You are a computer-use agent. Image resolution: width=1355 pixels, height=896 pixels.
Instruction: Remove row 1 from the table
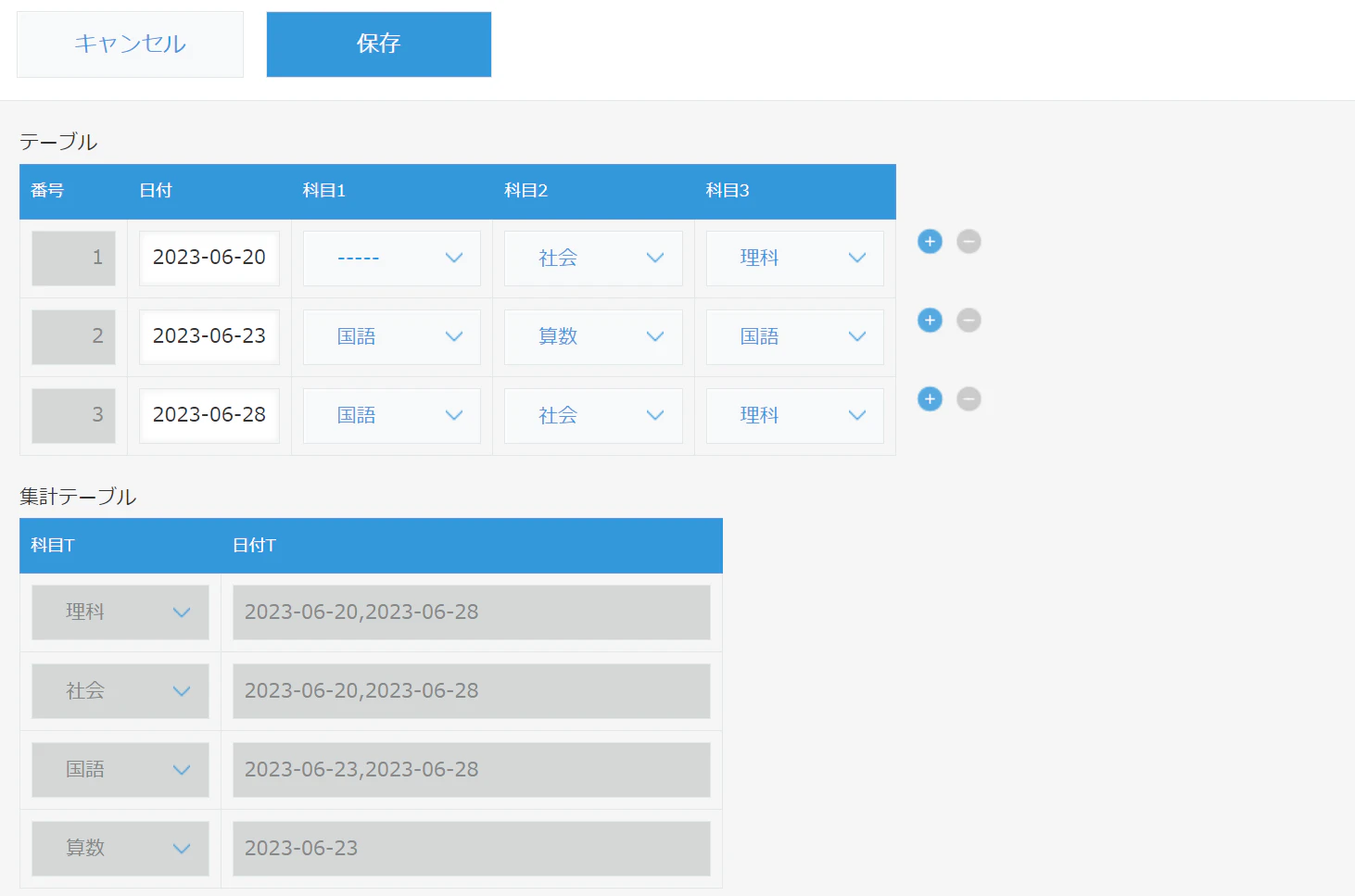tap(969, 242)
